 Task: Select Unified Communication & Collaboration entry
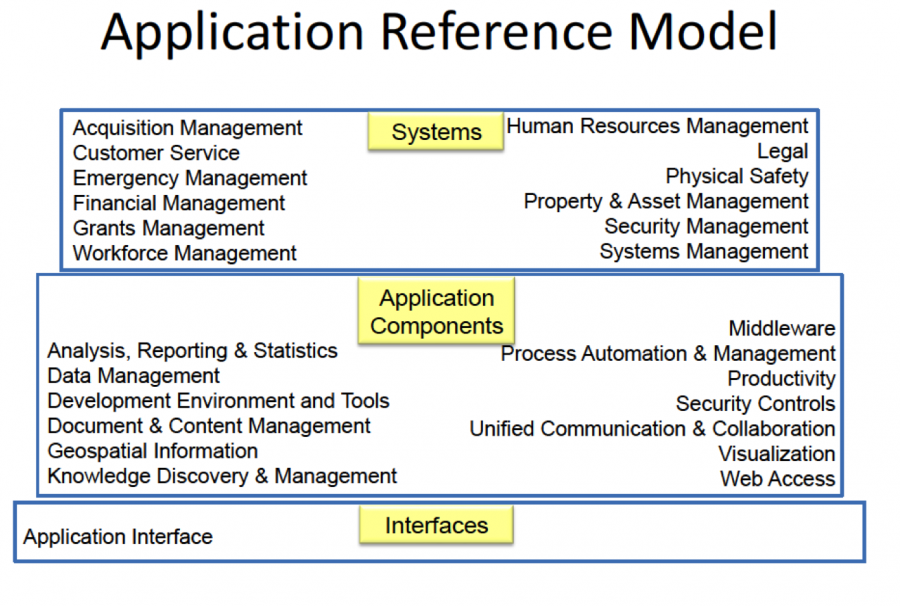(653, 428)
